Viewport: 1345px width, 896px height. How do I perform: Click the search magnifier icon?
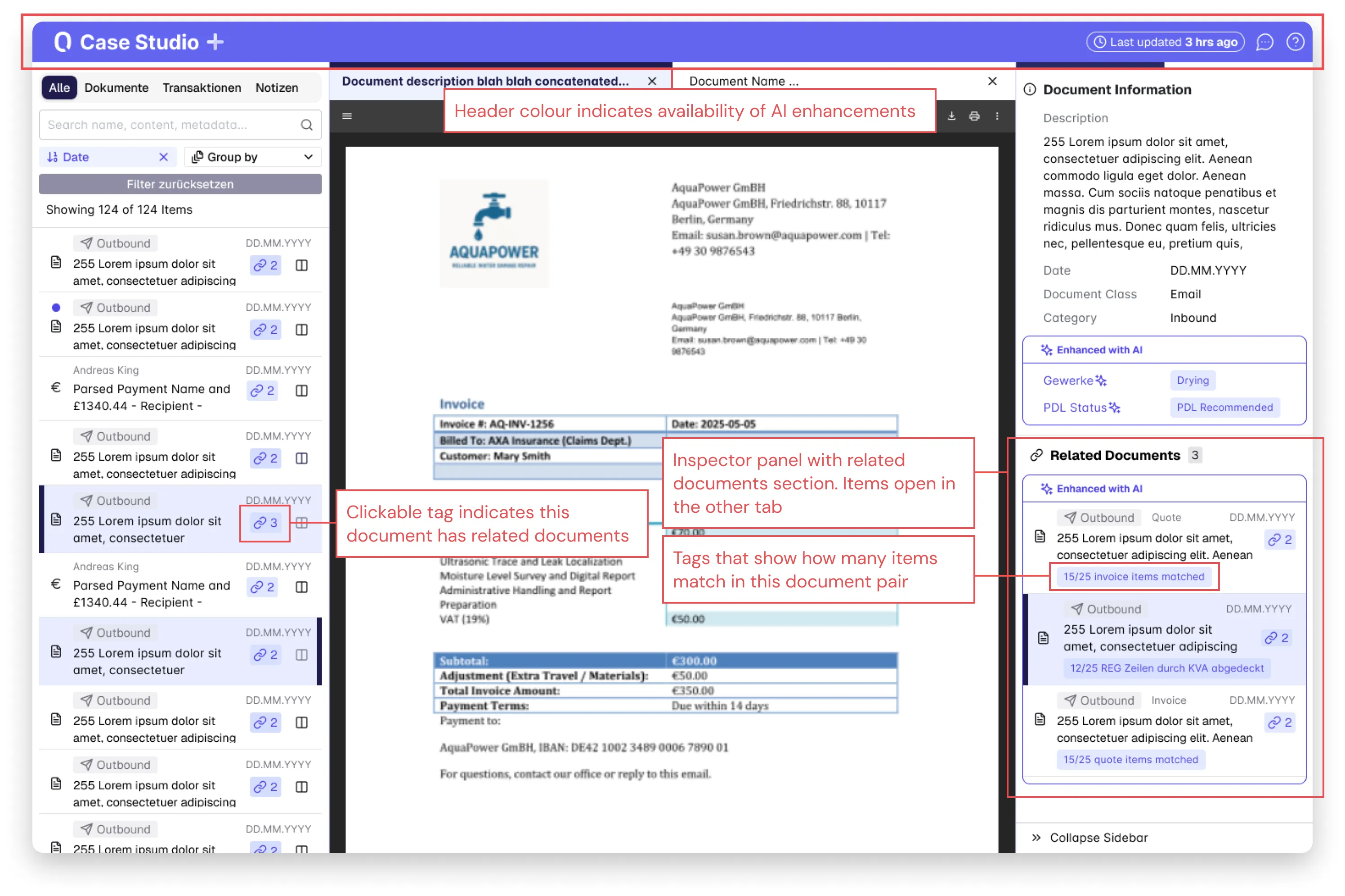(307, 125)
